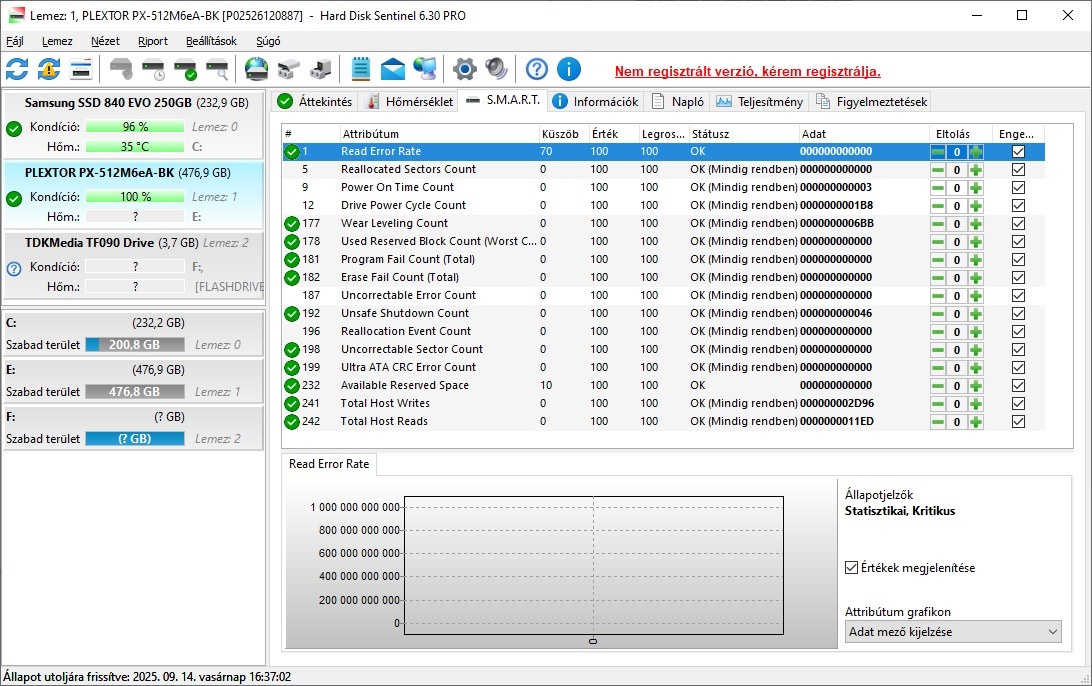Click the disk with clock toolbar icon
Viewport: 1092px width, 686px height.
(153, 69)
